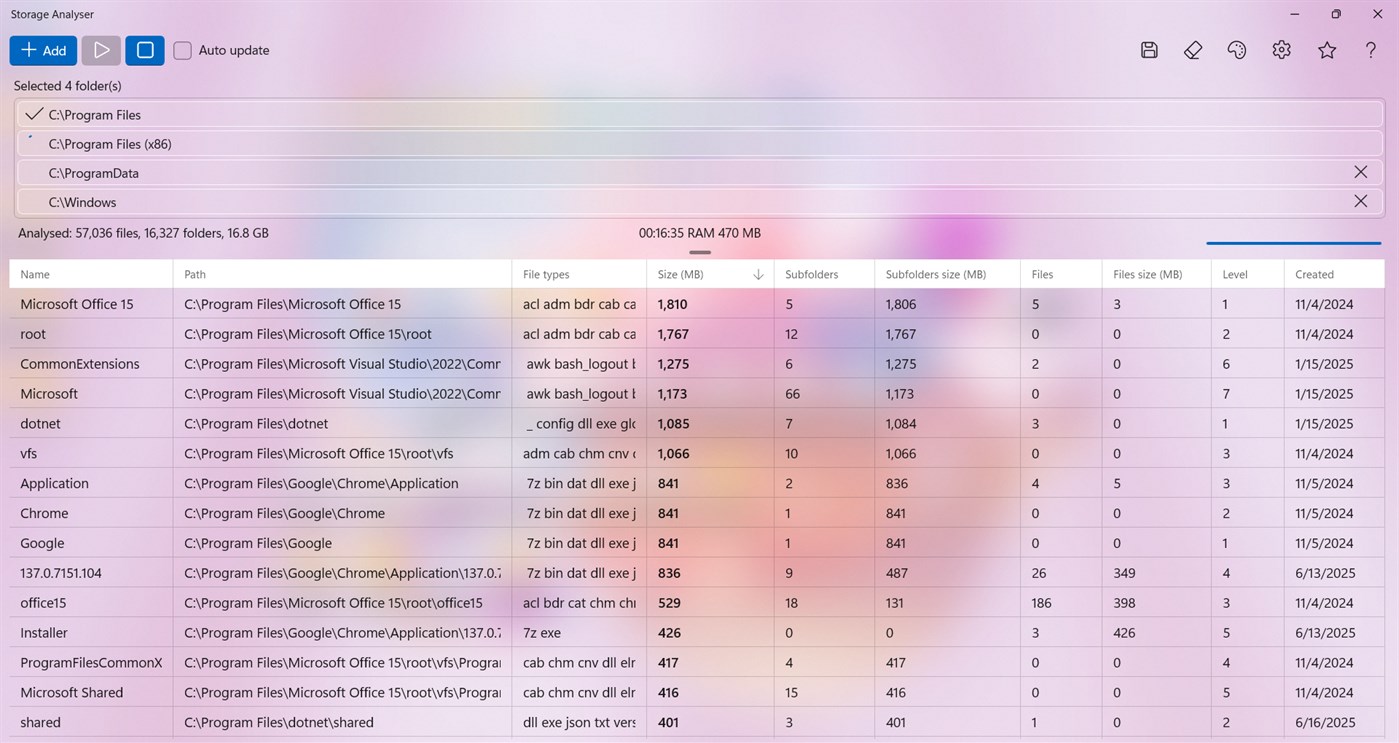Remove C:\ProgramData from the folder list
1399x743 pixels.
pos(1360,171)
